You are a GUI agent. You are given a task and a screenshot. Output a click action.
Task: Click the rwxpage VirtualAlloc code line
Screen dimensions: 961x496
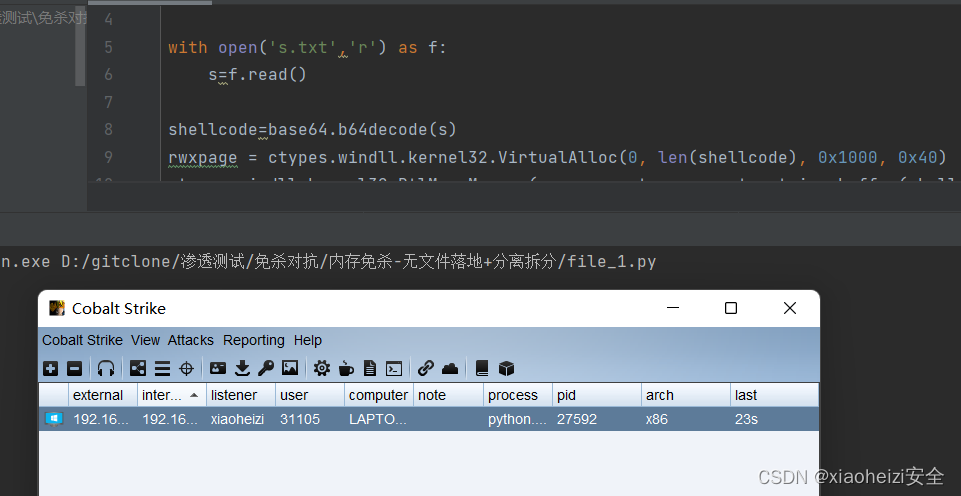pos(558,158)
